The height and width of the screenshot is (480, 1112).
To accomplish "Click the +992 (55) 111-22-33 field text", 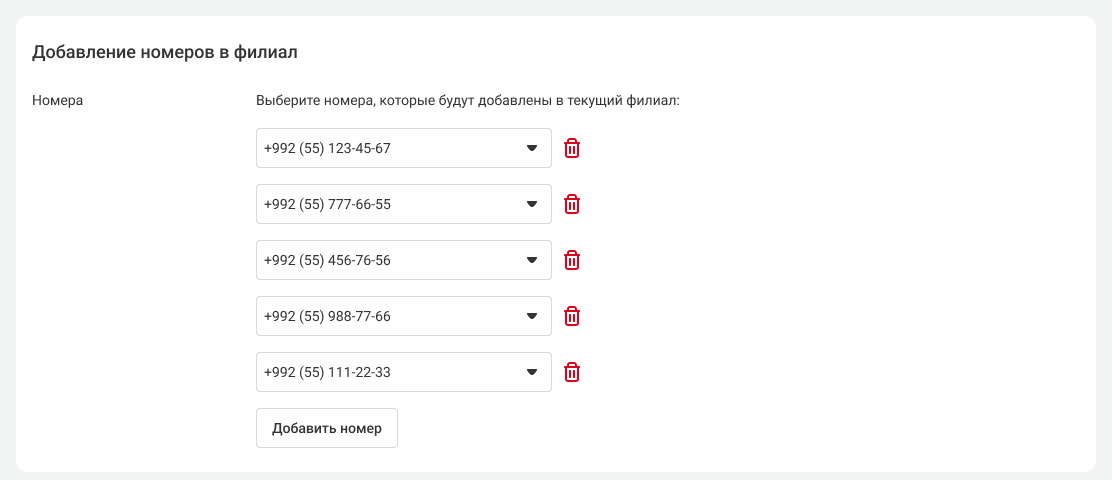I will point(327,372).
